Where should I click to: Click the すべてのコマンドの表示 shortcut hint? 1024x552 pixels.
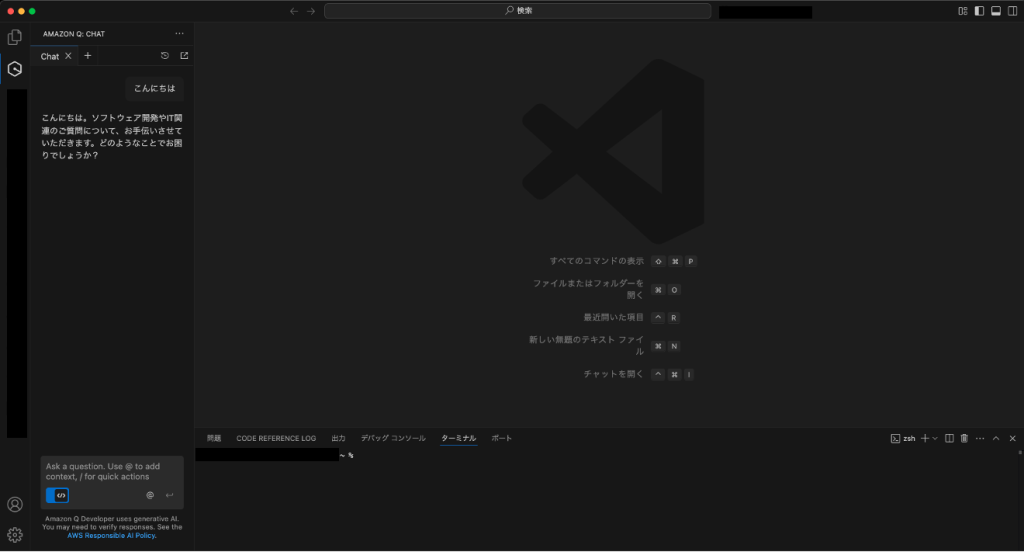596,261
